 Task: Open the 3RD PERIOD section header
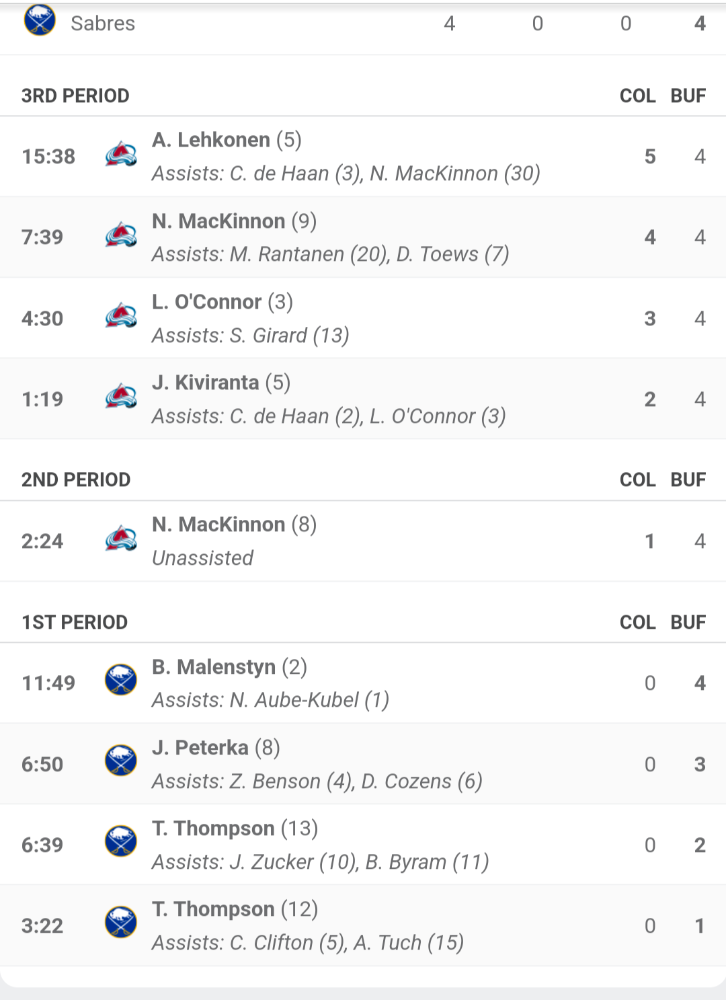tap(75, 96)
